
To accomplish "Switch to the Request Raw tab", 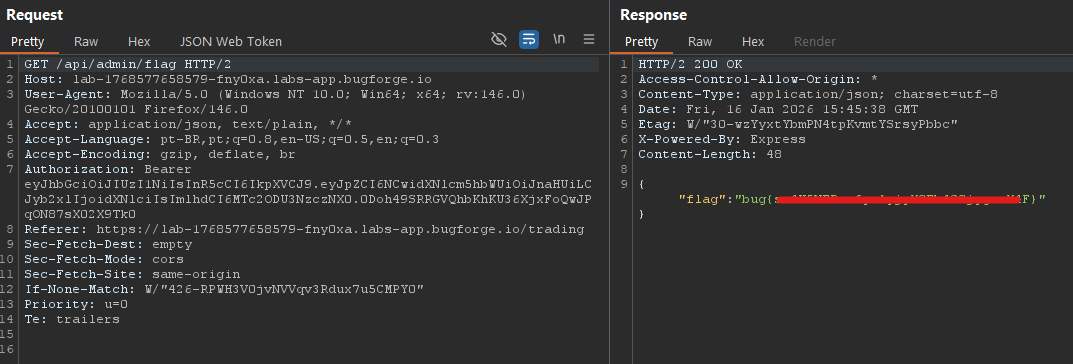I will coord(86,42).
